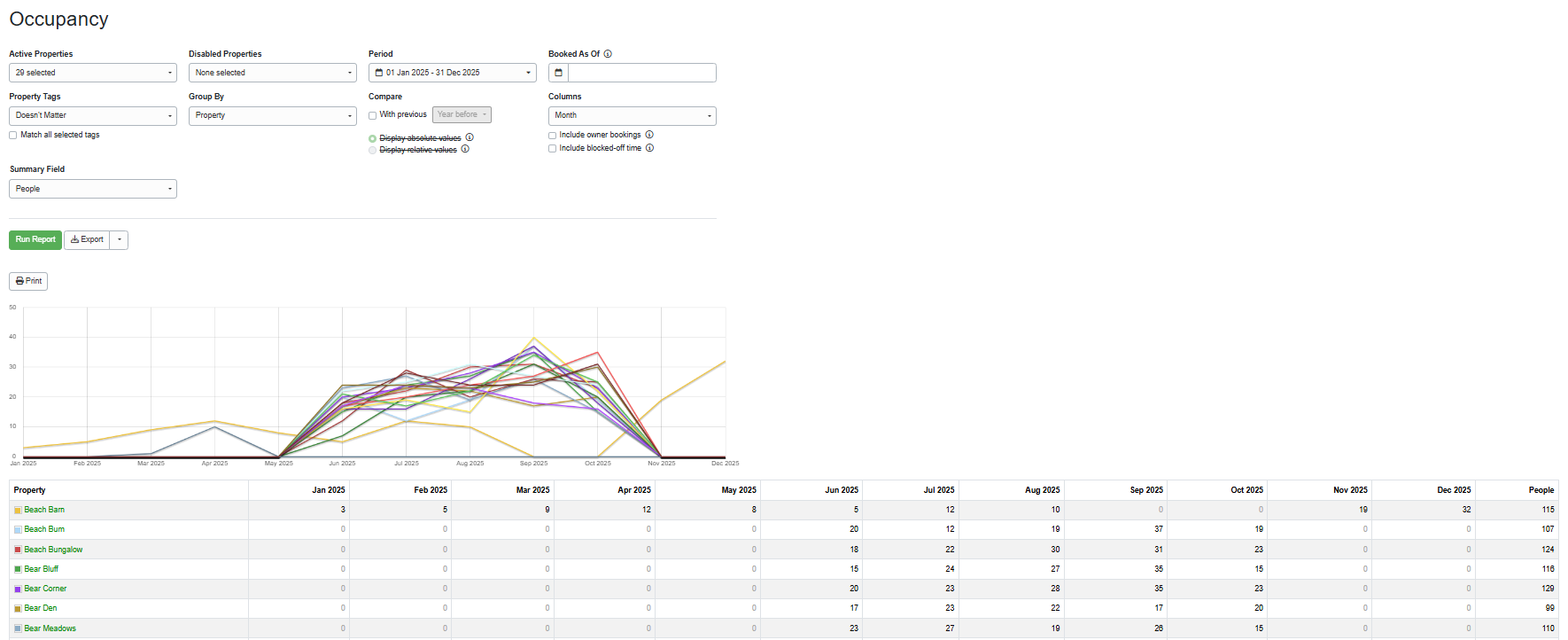Open the Active Properties dropdown
The image size is (1568, 640).
pos(93,73)
